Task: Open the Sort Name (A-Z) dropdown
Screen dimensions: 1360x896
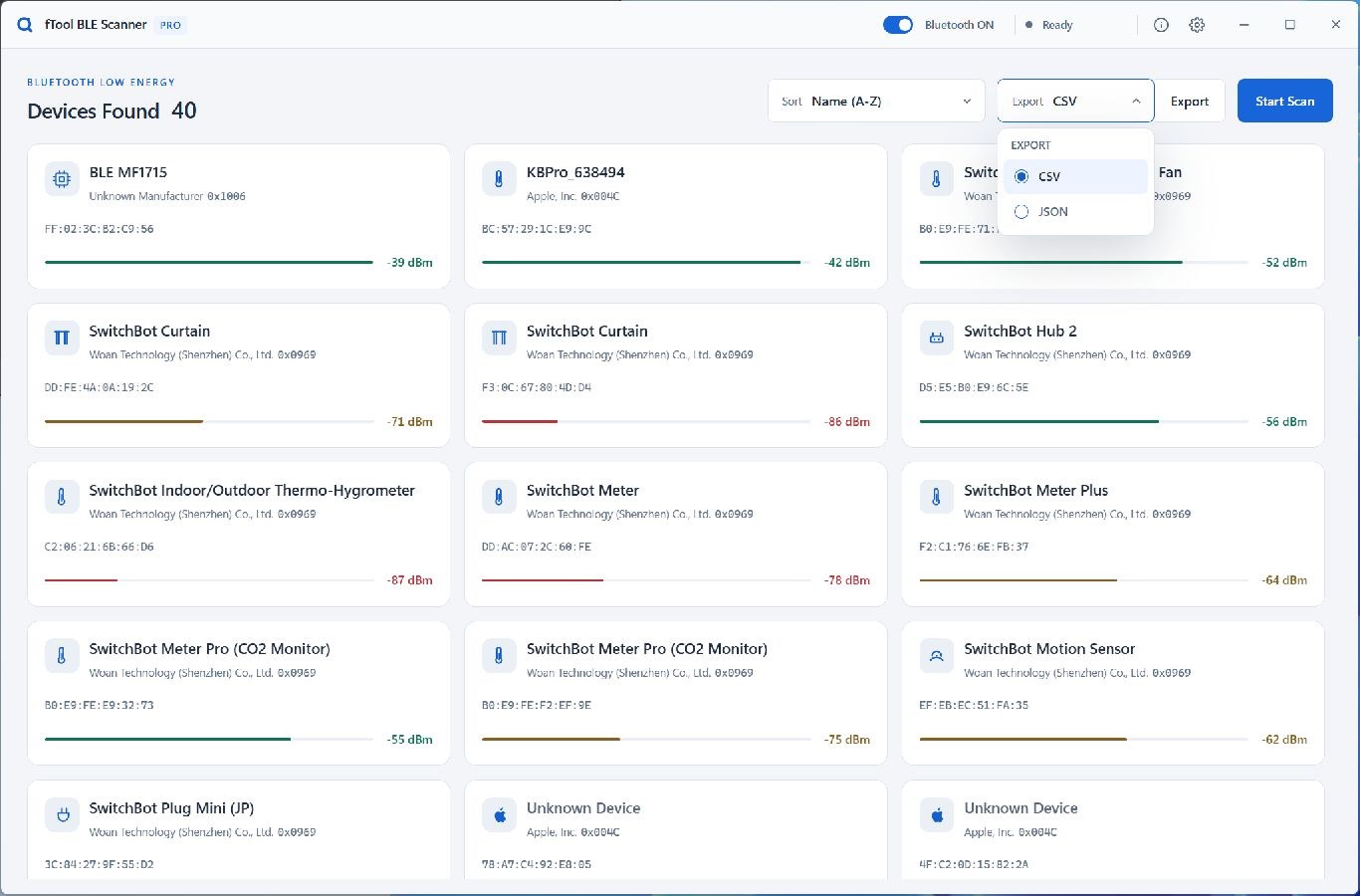Action: tap(876, 101)
